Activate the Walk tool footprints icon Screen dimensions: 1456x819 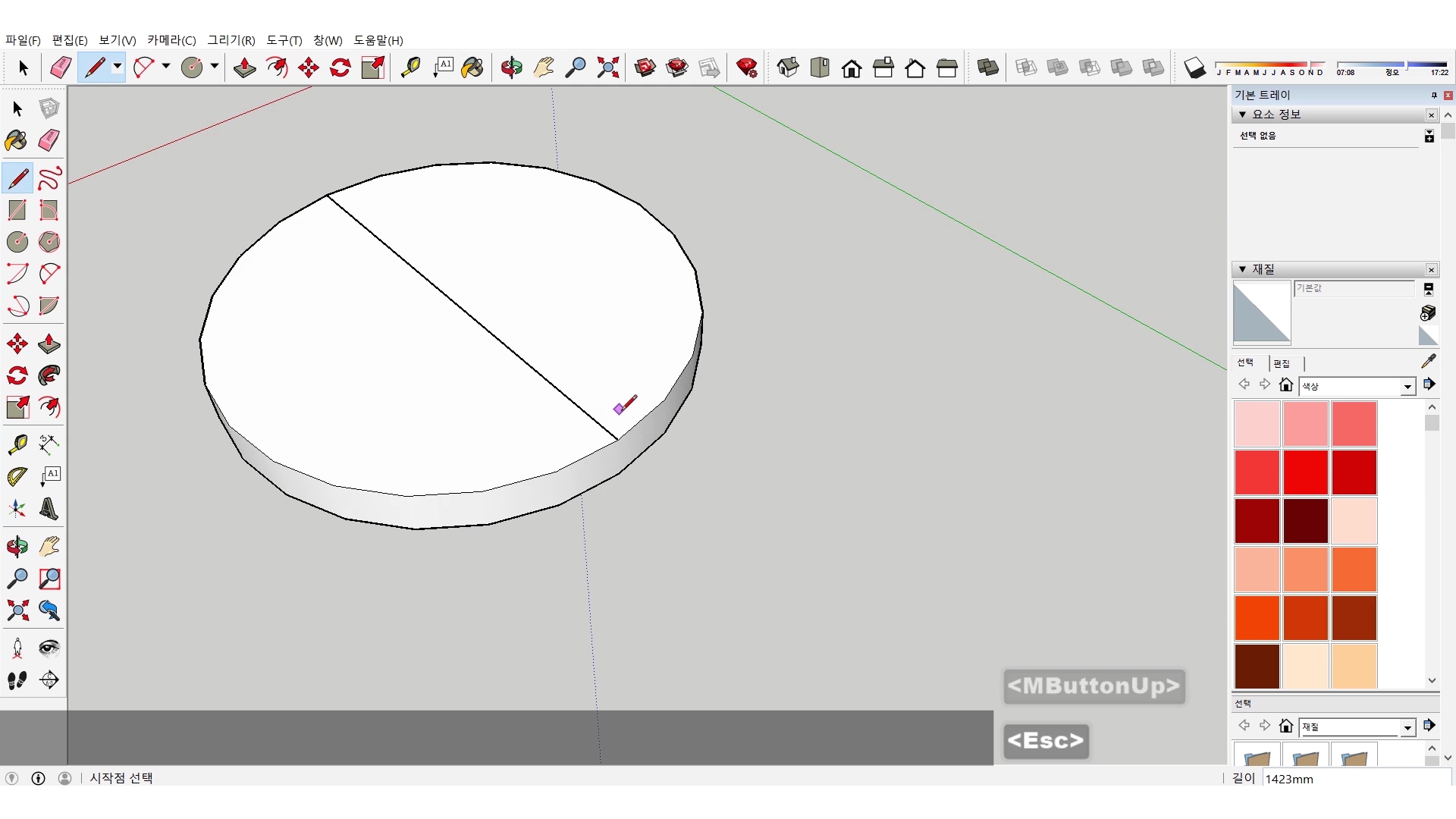(17, 680)
